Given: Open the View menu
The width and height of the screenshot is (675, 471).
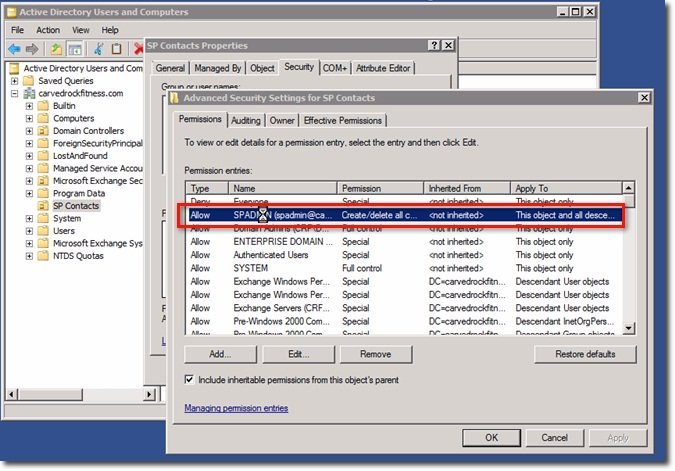Looking at the screenshot, I should [81, 30].
